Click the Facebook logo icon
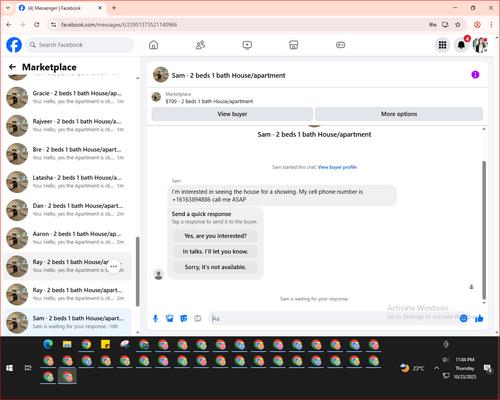The image size is (500, 400). (14, 45)
